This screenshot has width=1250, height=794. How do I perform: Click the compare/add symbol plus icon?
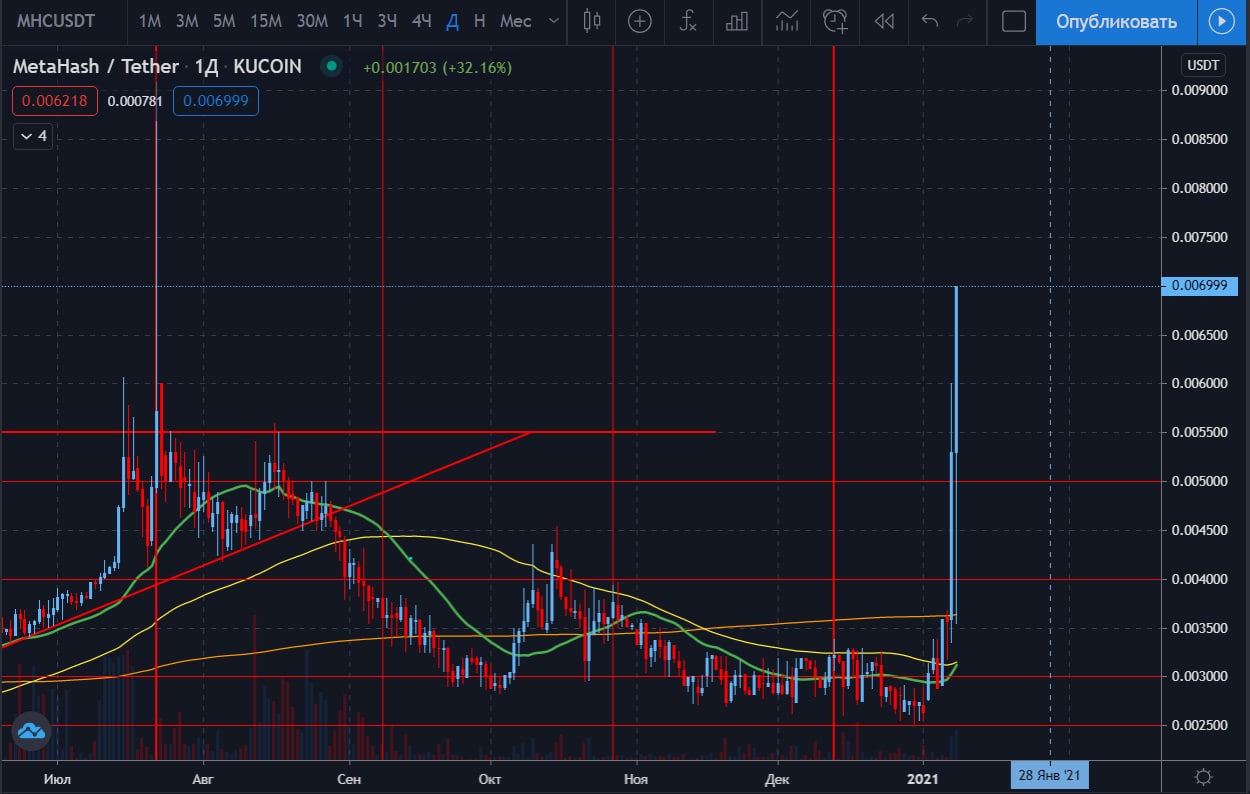pyautogui.click(x=640, y=21)
